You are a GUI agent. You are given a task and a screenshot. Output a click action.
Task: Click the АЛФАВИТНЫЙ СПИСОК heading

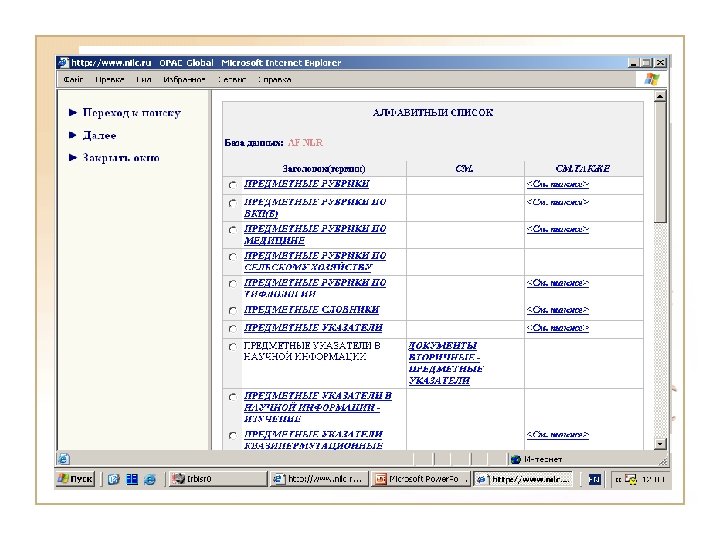433,112
